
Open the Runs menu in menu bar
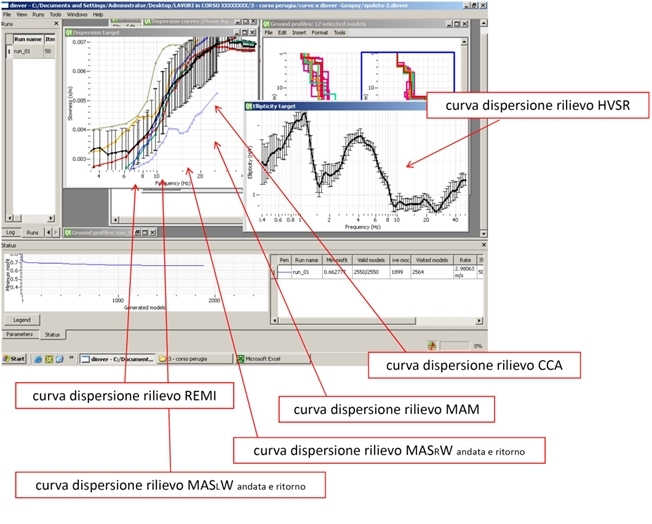point(38,14)
